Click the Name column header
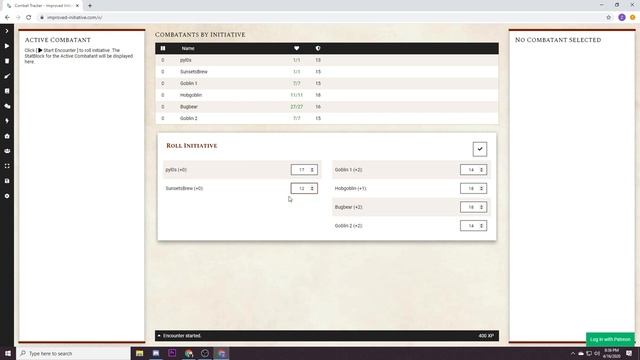Screen dimensions: 640x360 [188, 48]
